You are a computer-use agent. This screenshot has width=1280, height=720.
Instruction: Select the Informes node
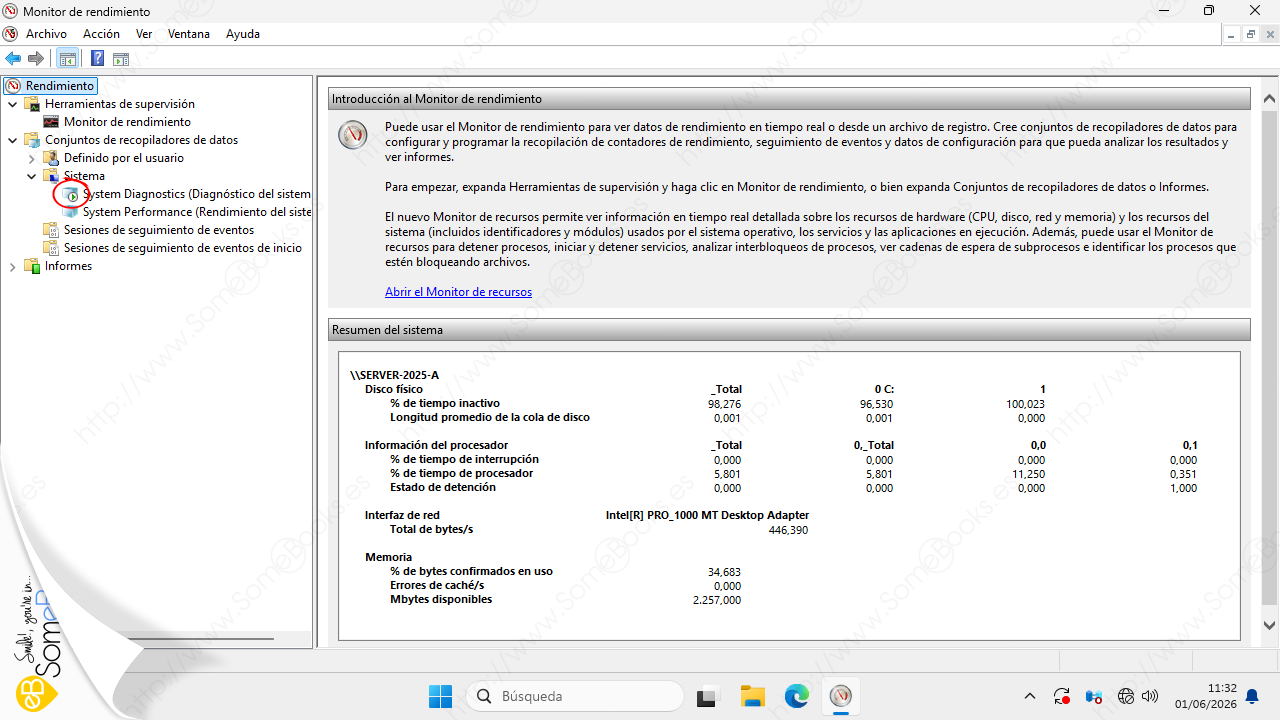[x=68, y=266]
